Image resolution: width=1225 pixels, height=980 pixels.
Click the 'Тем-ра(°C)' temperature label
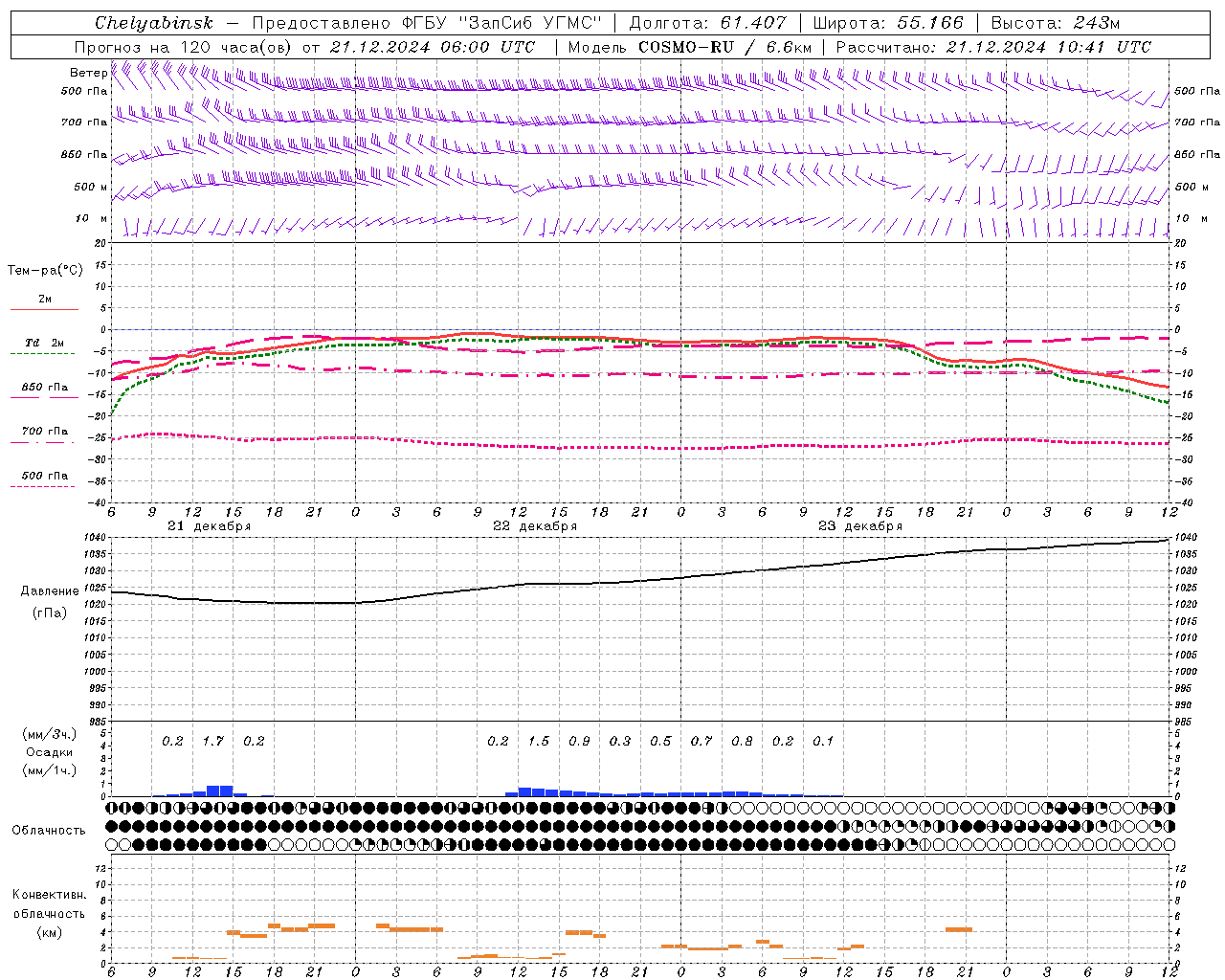(x=45, y=270)
